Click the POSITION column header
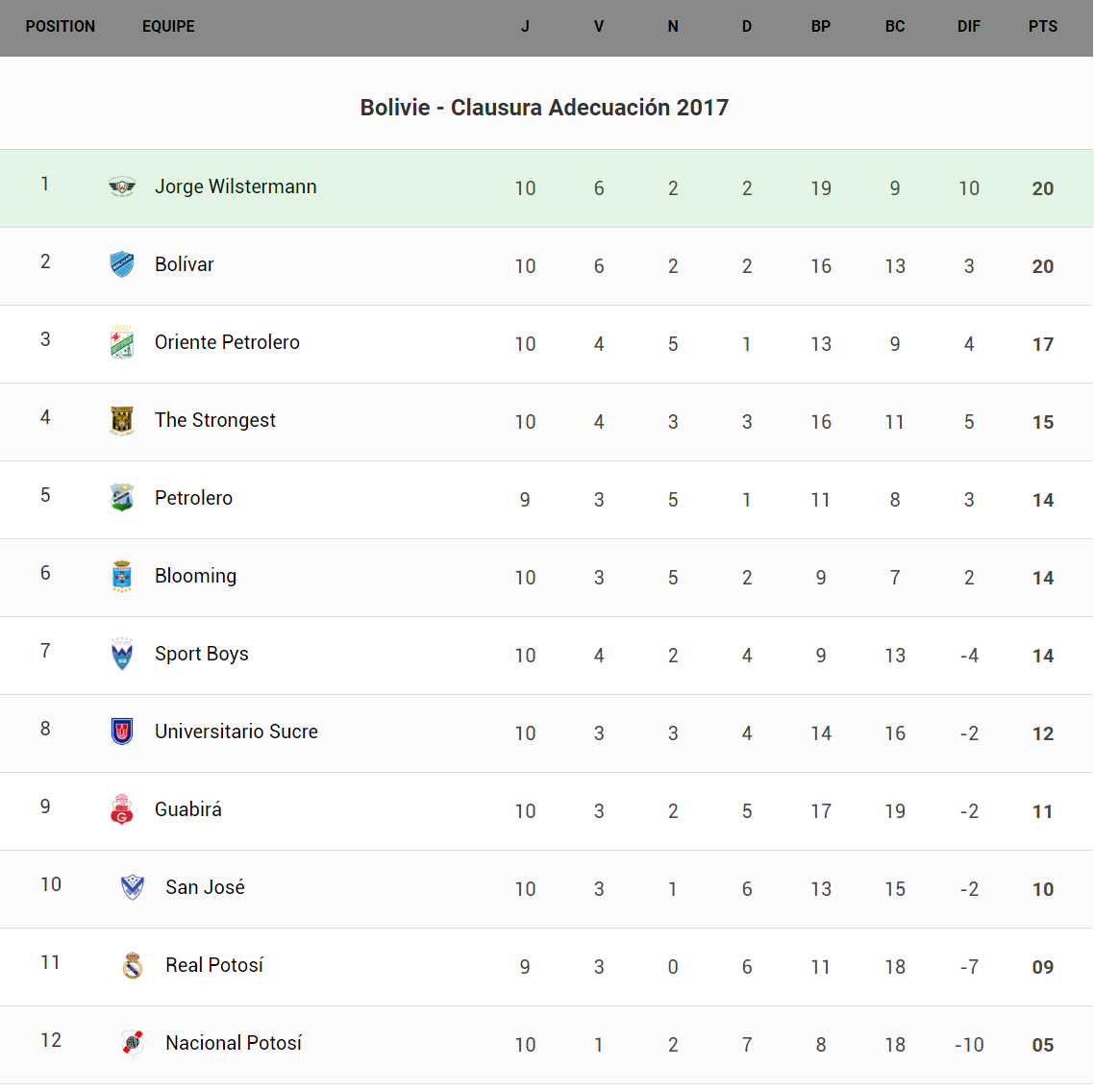 [x=61, y=27]
